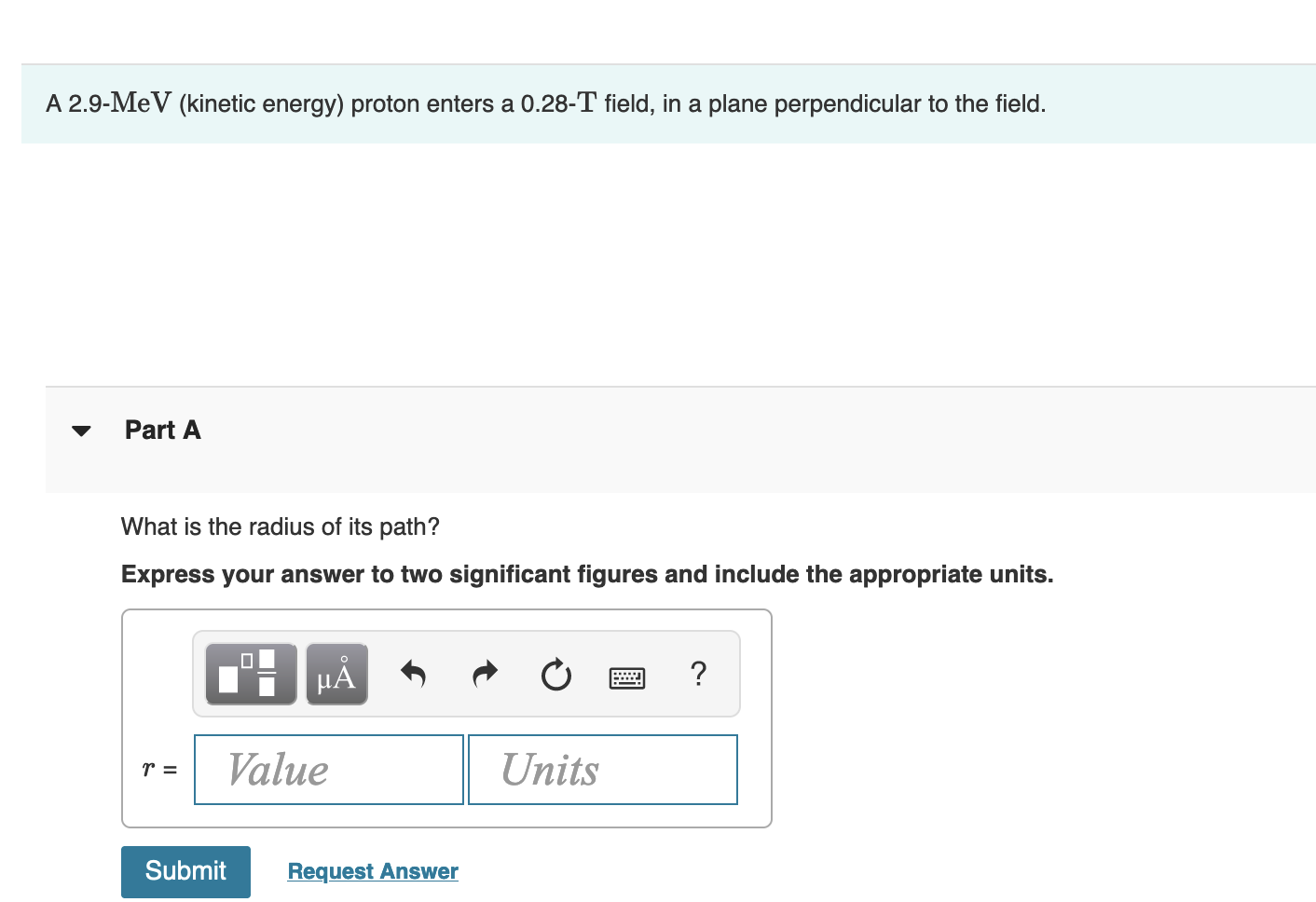Image resolution: width=1316 pixels, height=902 pixels.
Task: Click inside the Value field
Action: (327, 769)
